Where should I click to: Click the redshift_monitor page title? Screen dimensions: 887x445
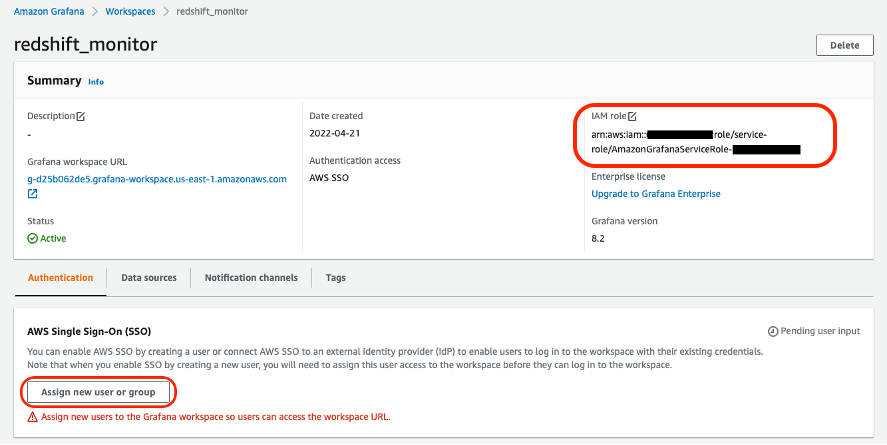[x=85, y=44]
